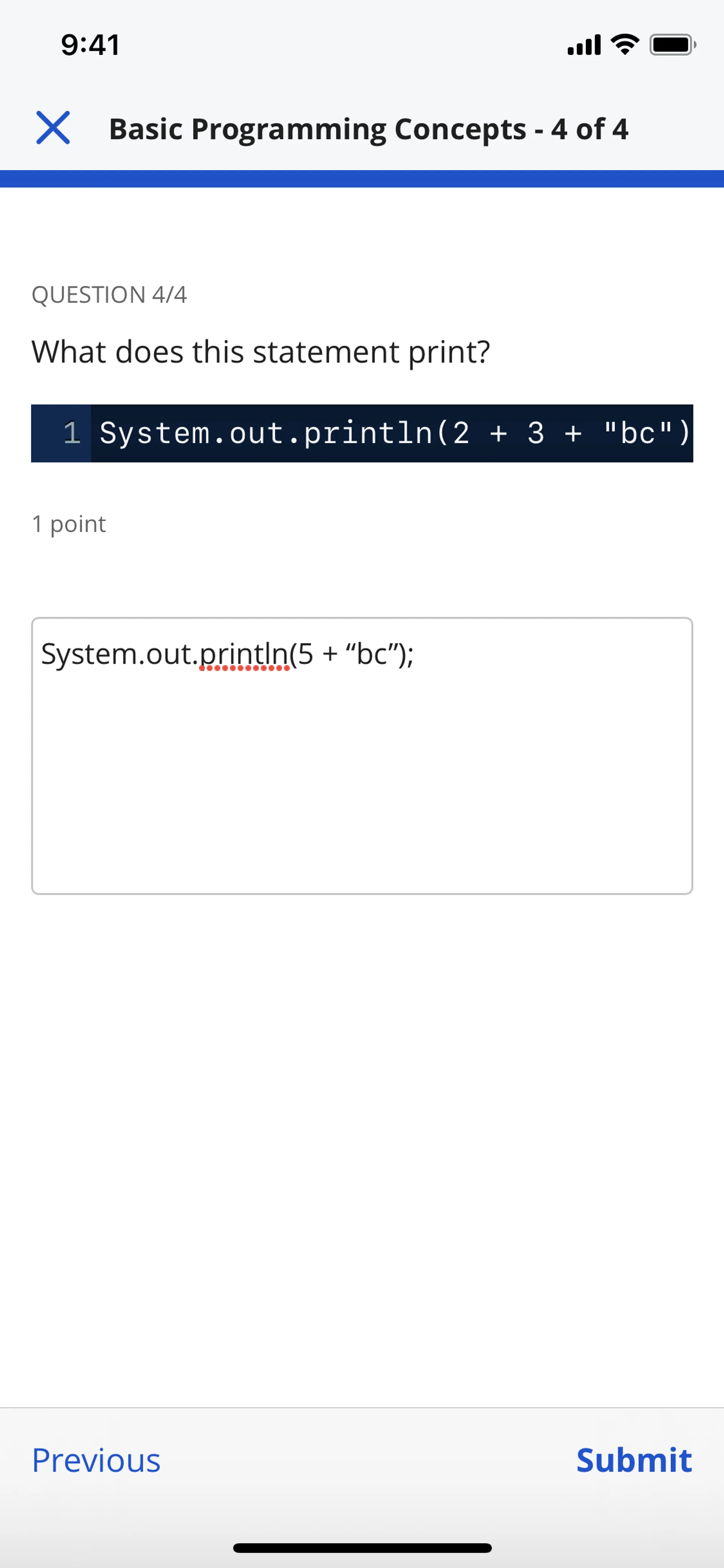The width and height of the screenshot is (724, 1568).
Task: Tap the battery indicator icon
Action: coord(672,45)
